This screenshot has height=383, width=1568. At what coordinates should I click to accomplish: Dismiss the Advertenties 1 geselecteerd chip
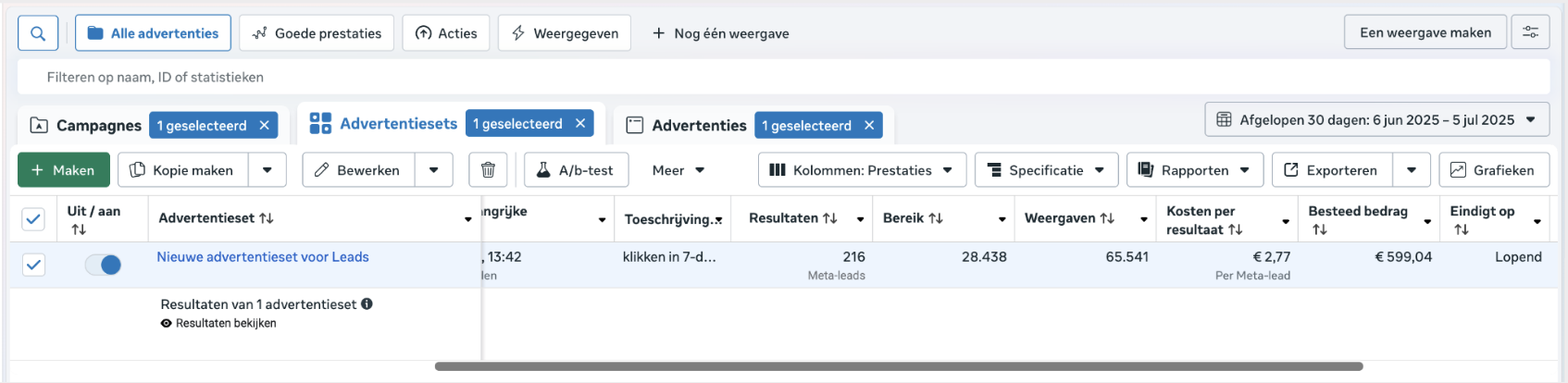pos(869,125)
